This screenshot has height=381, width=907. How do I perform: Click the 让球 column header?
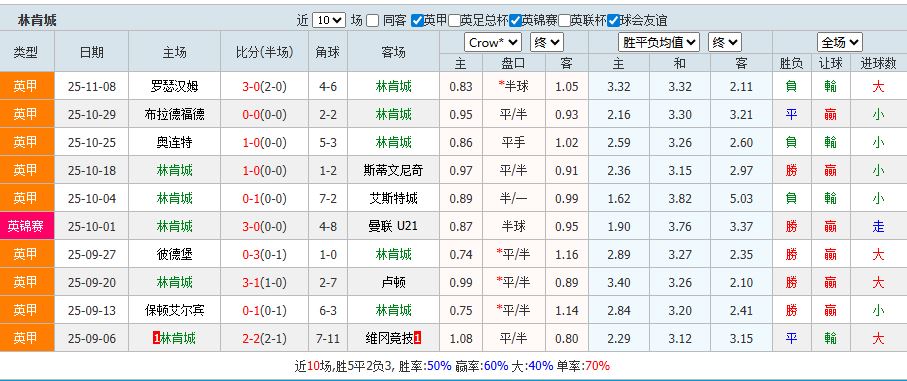tap(831, 63)
